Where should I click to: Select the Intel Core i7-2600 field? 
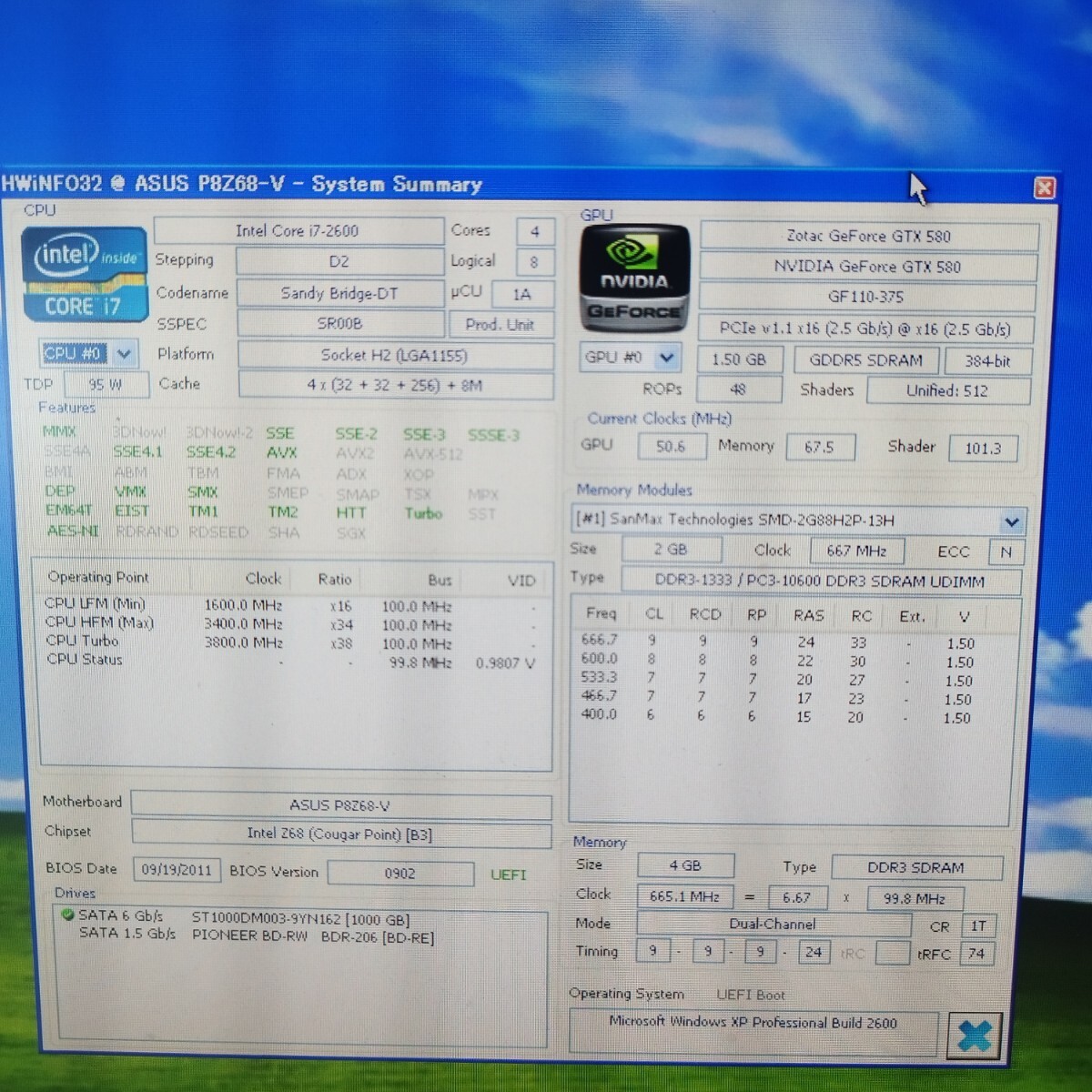point(297,231)
